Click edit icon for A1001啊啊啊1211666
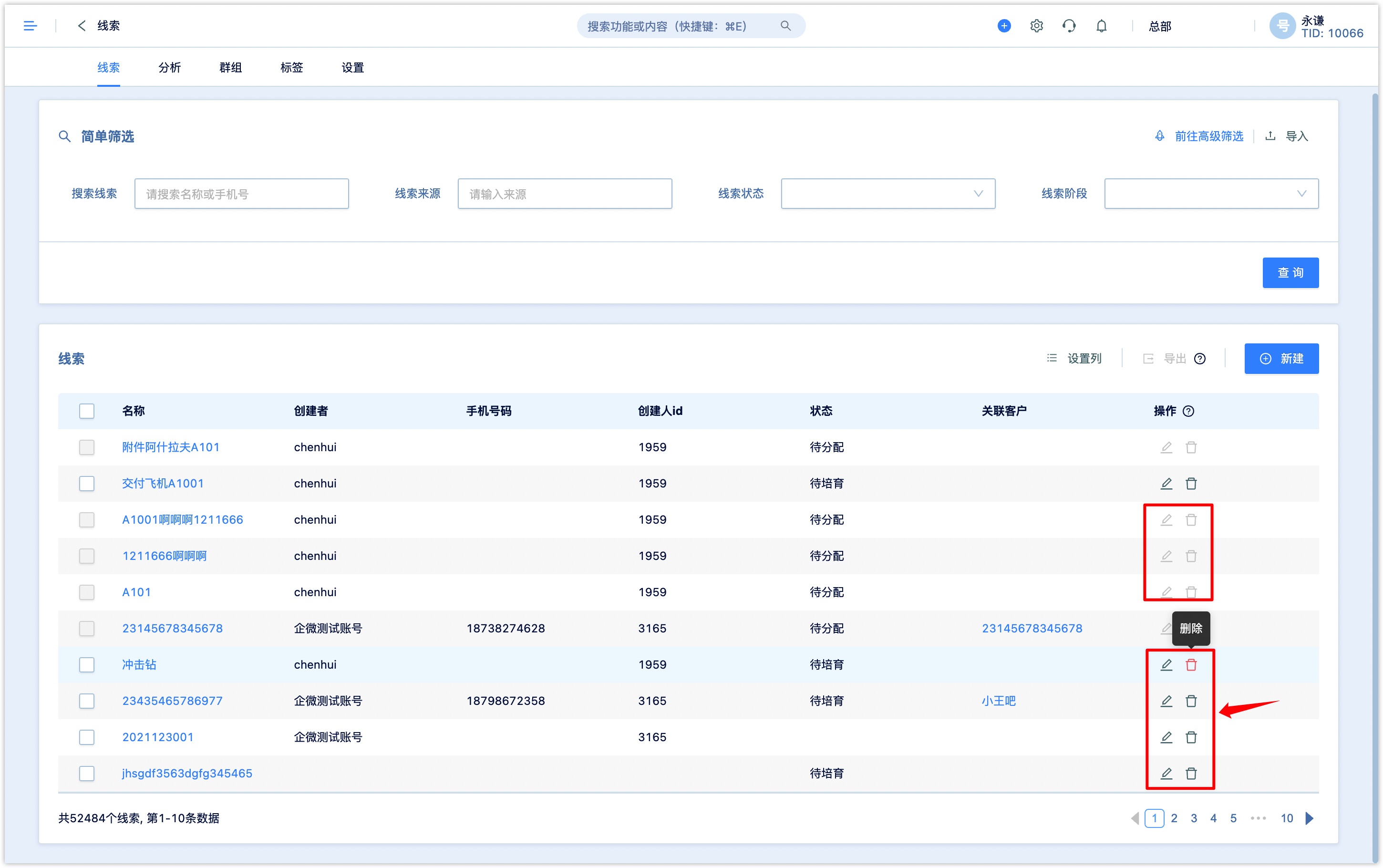1383x868 pixels. coord(1166,519)
